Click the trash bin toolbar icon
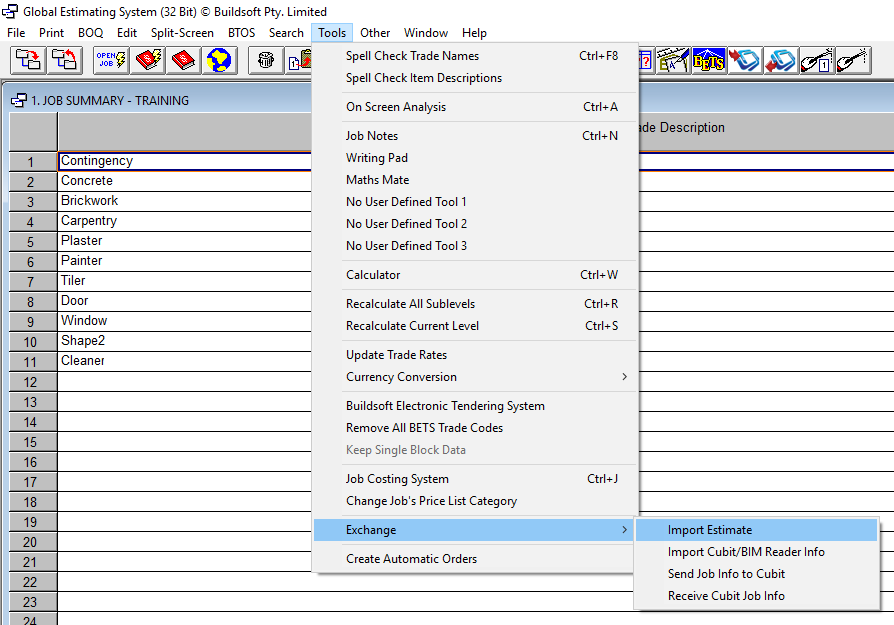This screenshot has height=625, width=894. 265,61
